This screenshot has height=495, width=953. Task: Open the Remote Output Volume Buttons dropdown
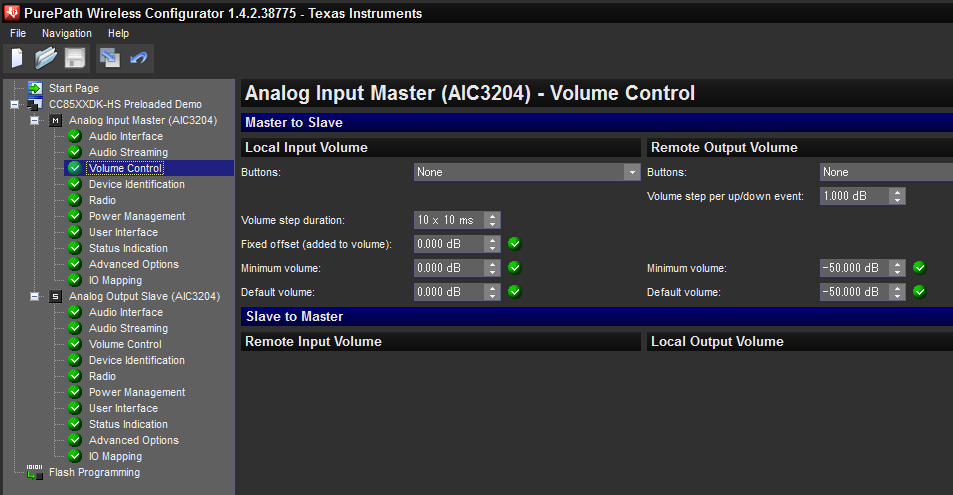pyautogui.click(x=886, y=172)
